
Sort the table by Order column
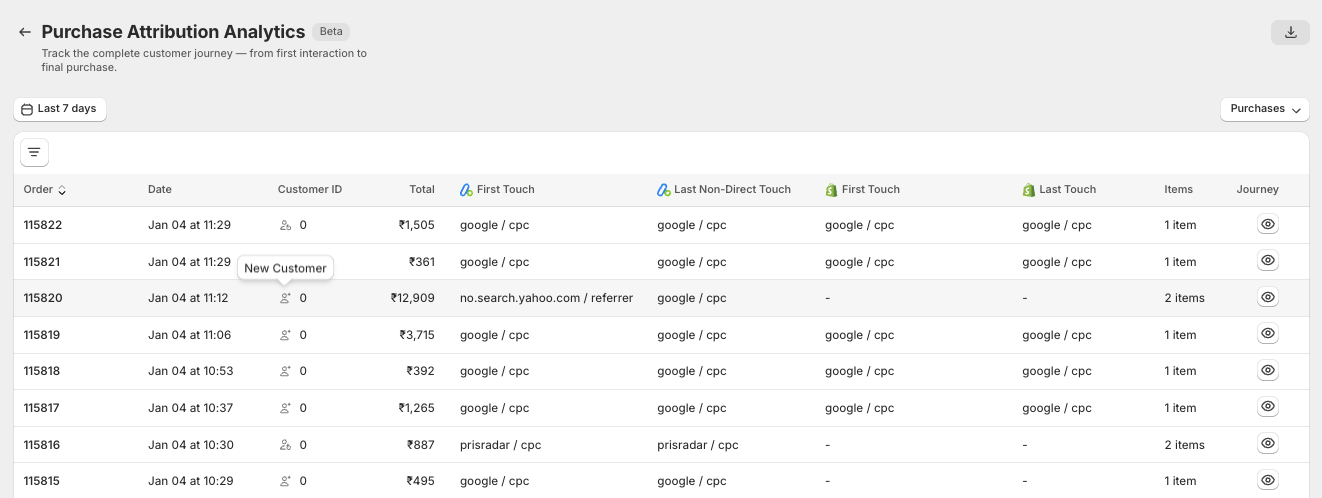[45, 189]
